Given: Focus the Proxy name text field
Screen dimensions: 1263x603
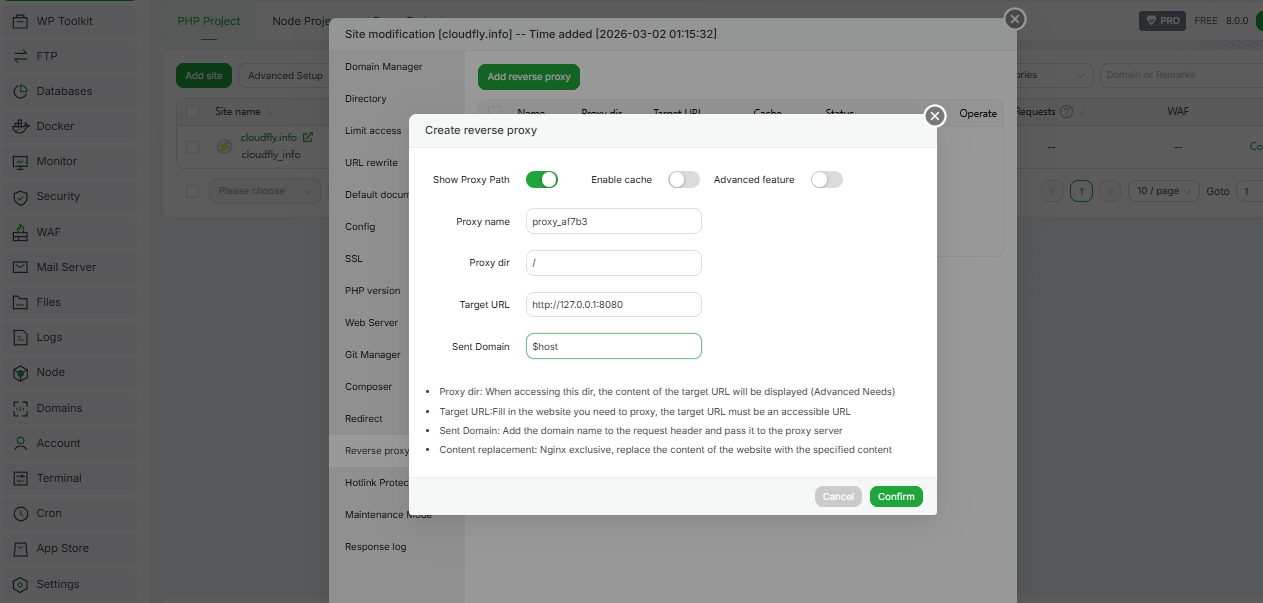Looking at the screenshot, I should (x=614, y=222).
